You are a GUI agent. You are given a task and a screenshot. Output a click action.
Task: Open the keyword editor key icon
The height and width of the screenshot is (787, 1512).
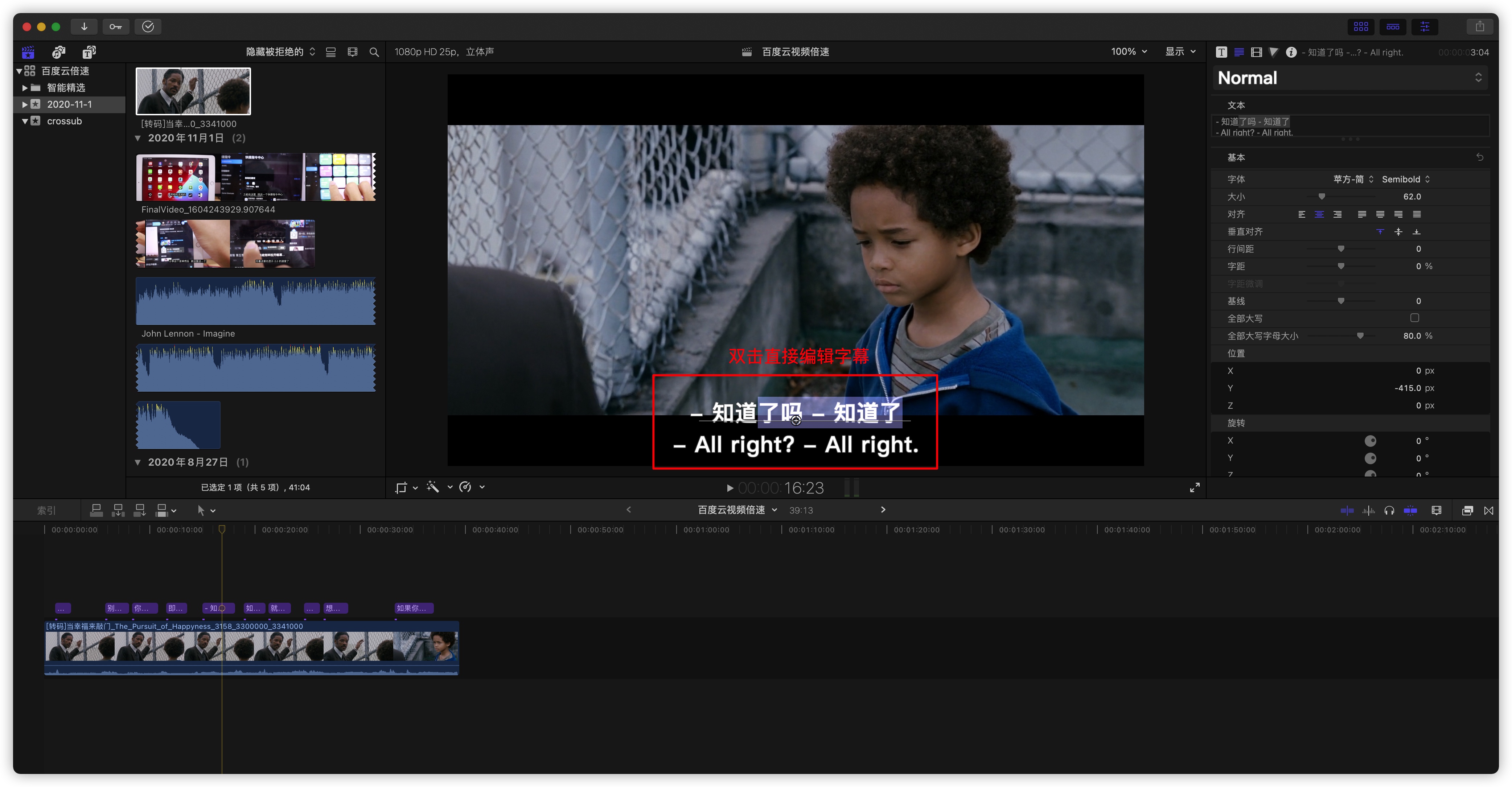click(116, 26)
